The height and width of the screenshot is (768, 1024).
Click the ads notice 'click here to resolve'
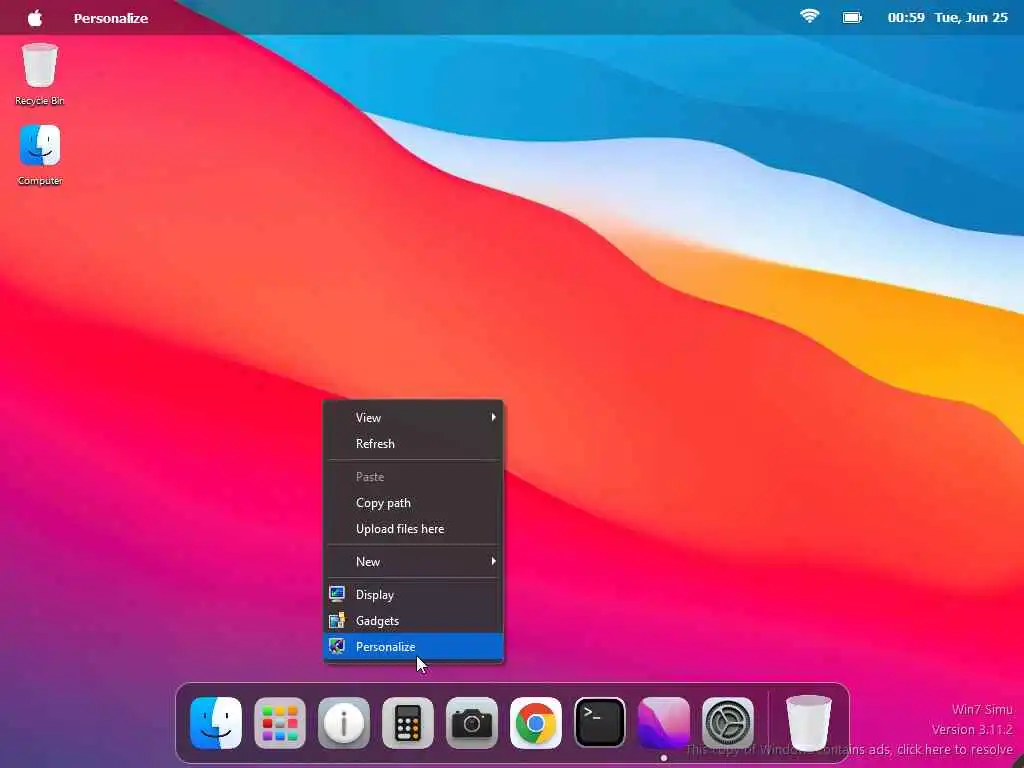tap(955, 749)
